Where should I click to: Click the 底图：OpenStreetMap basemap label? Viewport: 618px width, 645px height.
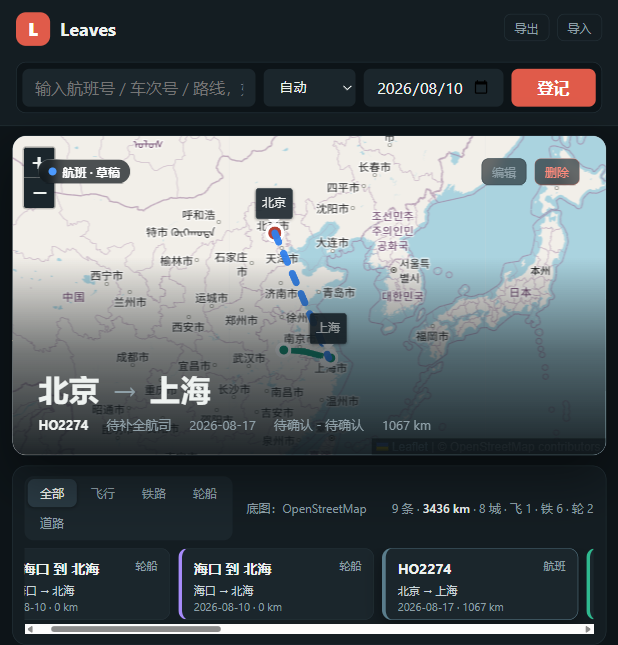click(306, 509)
